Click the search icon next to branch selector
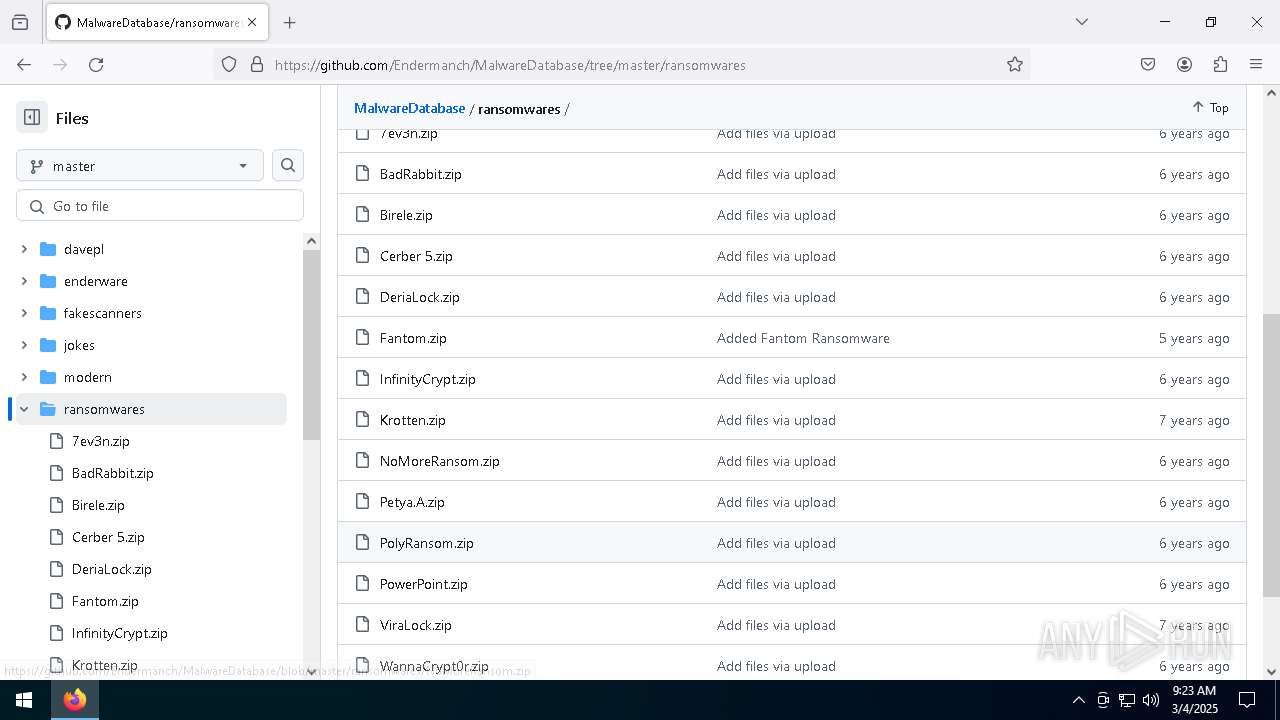Image resolution: width=1280 pixels, height=720 pixels. [288, 166]
